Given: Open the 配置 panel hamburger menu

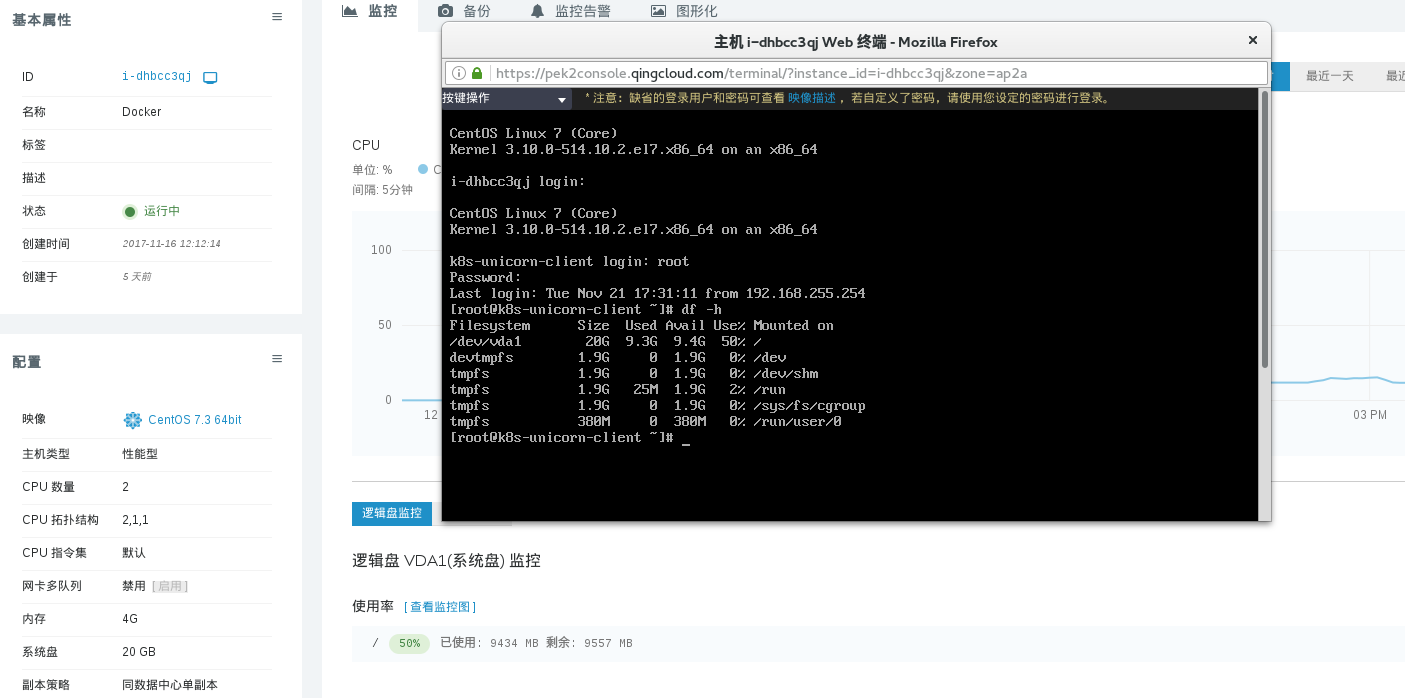Looking at the screenshot, I should 277,358.
